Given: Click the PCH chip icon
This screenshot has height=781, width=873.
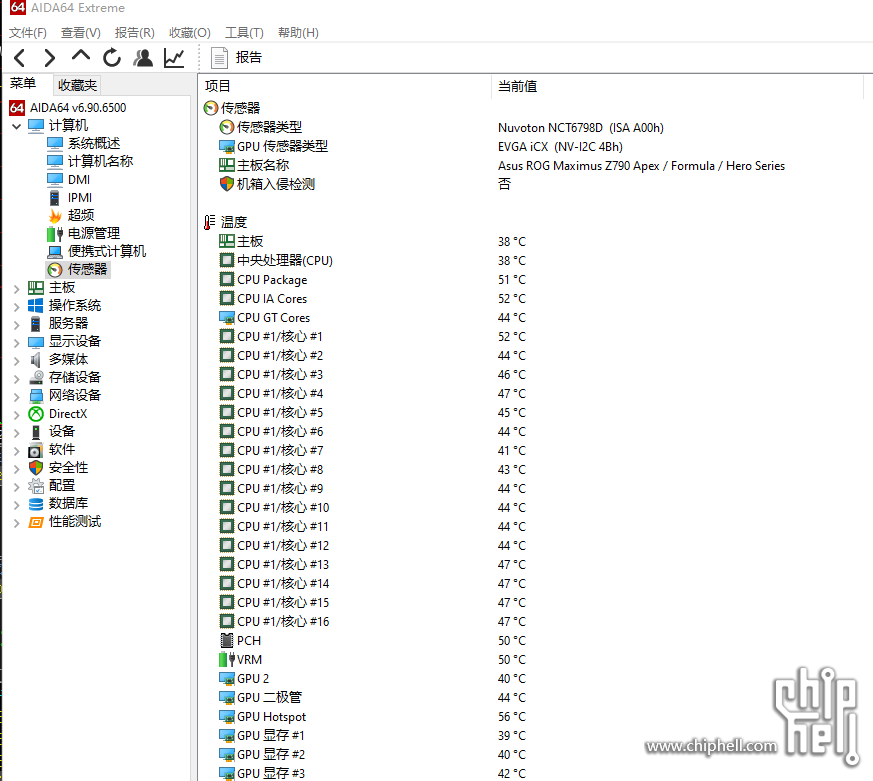Looking at the screenshot, I should pos(226,640).
